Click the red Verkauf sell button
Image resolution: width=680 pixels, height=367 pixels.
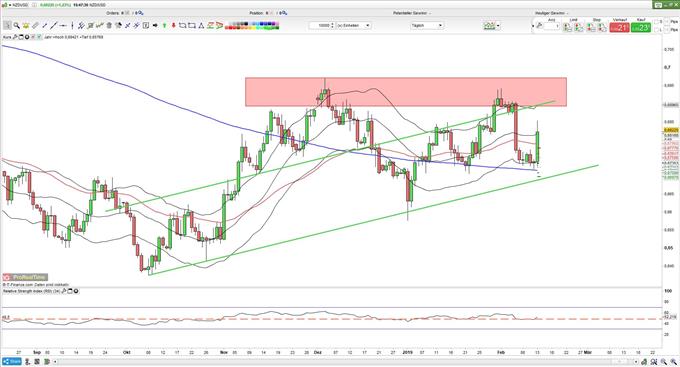(x=620, y=27)
